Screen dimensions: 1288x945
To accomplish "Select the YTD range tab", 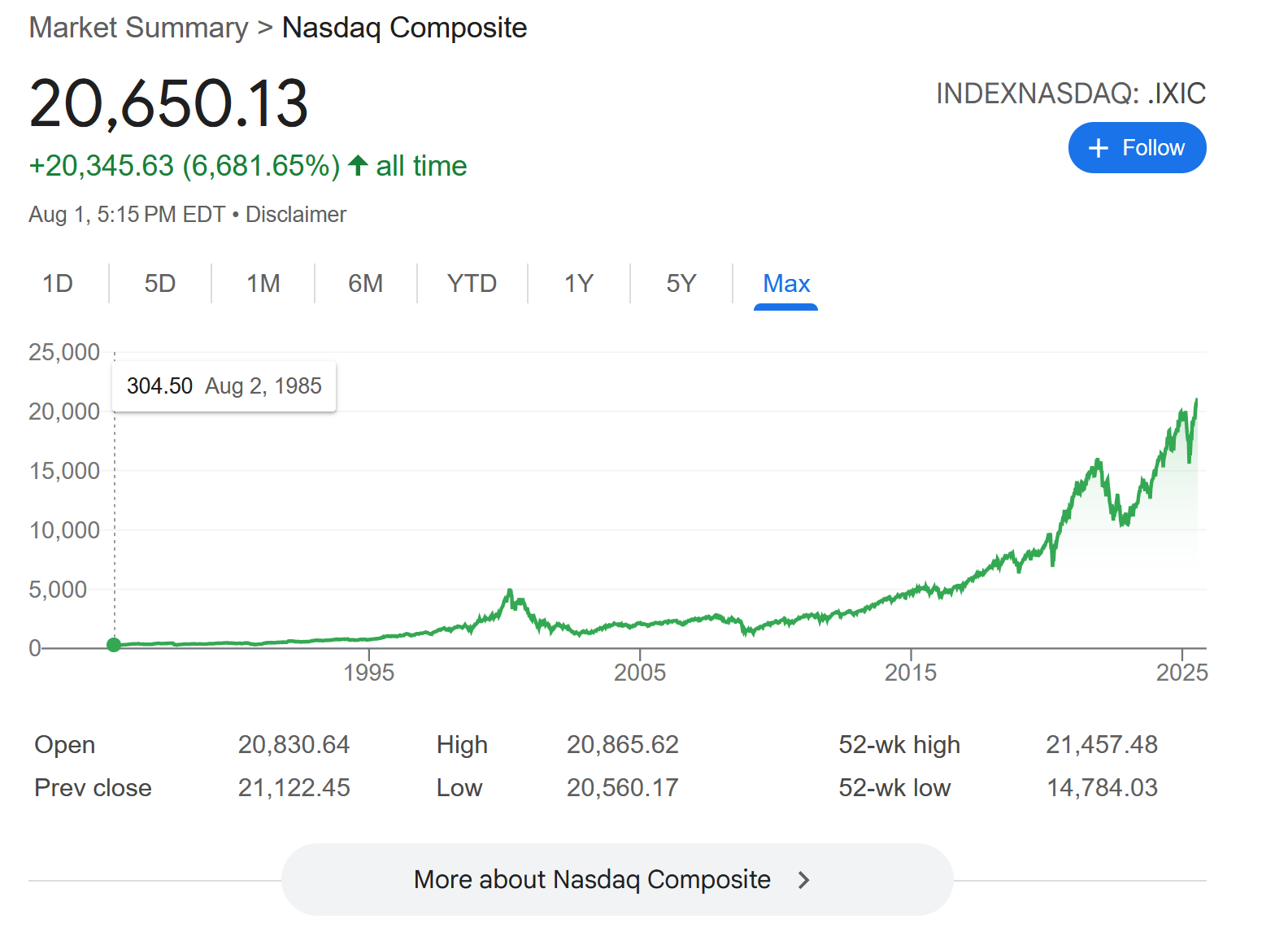I will coord(472,284).
